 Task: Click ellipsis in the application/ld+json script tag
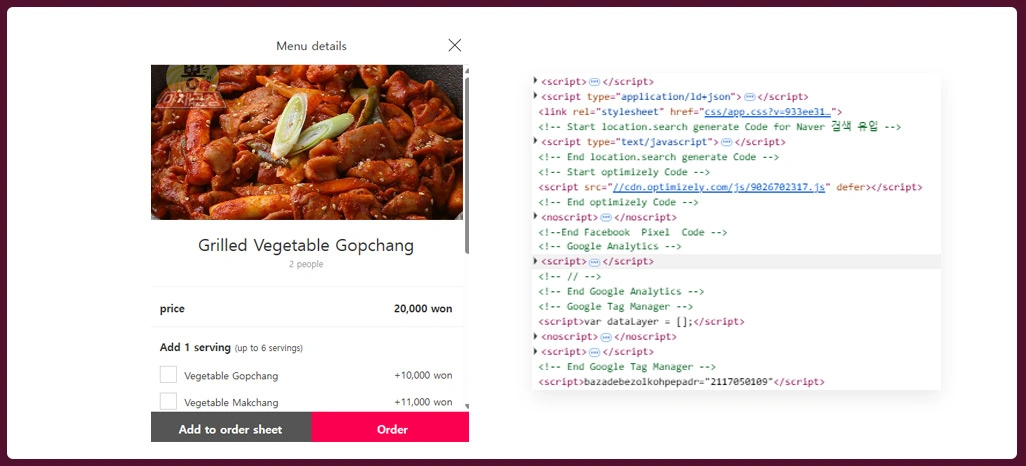(749, 97)
